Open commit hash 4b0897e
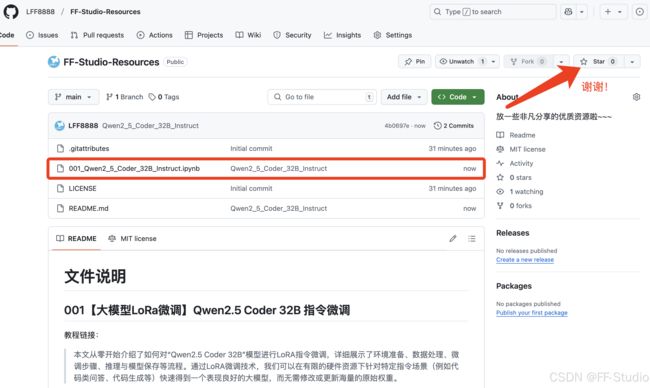This screenshot has height=388, width=650. (396, 125)
